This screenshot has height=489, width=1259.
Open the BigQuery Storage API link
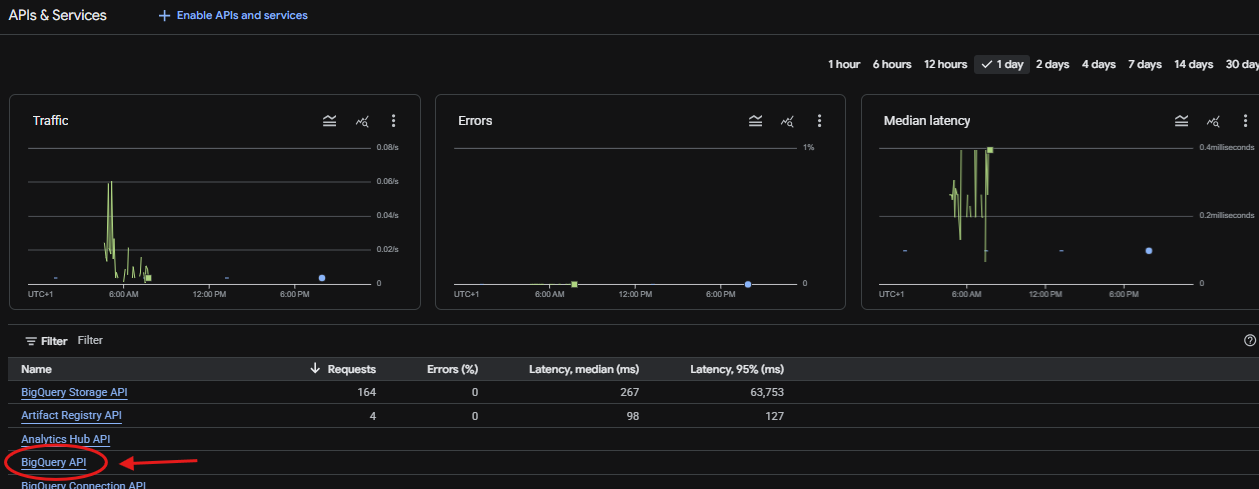pyautogui.click(x=74, y=392)
